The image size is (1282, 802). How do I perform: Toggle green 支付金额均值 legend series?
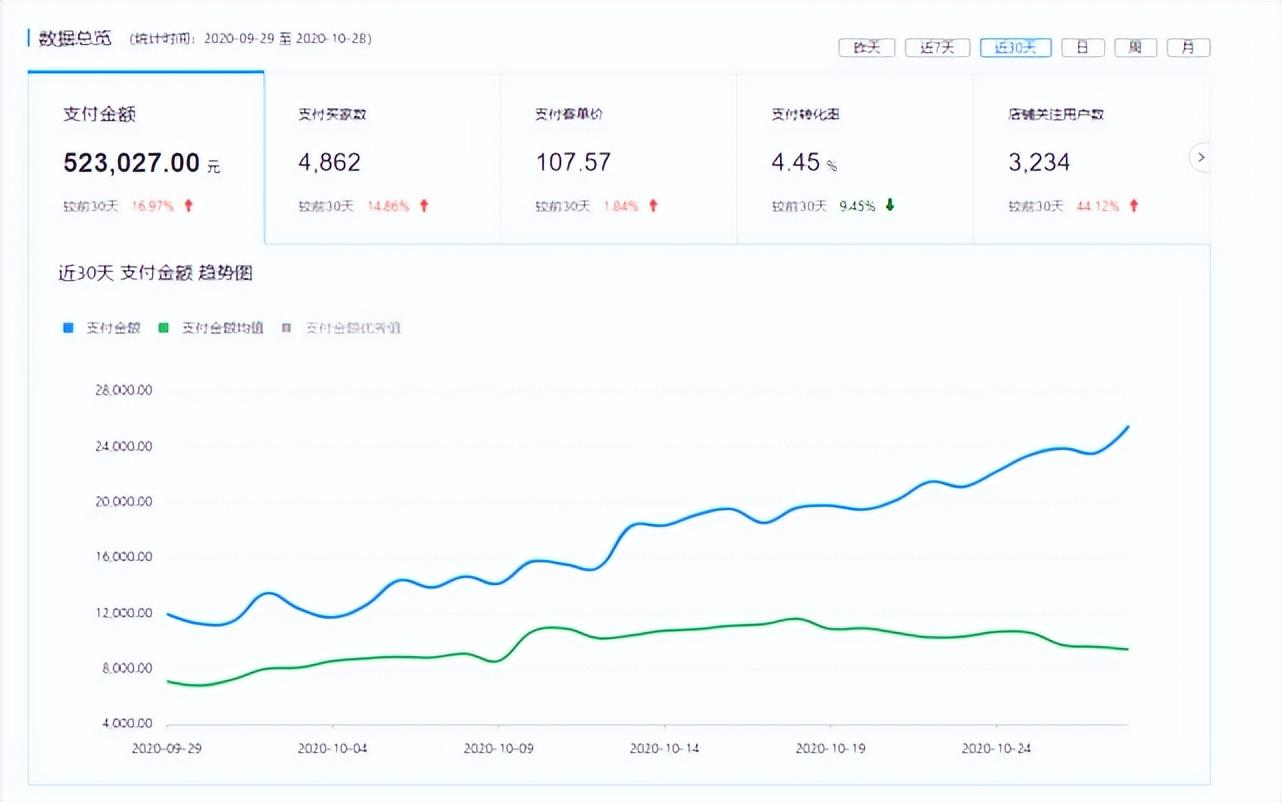(x=211, y=328)
